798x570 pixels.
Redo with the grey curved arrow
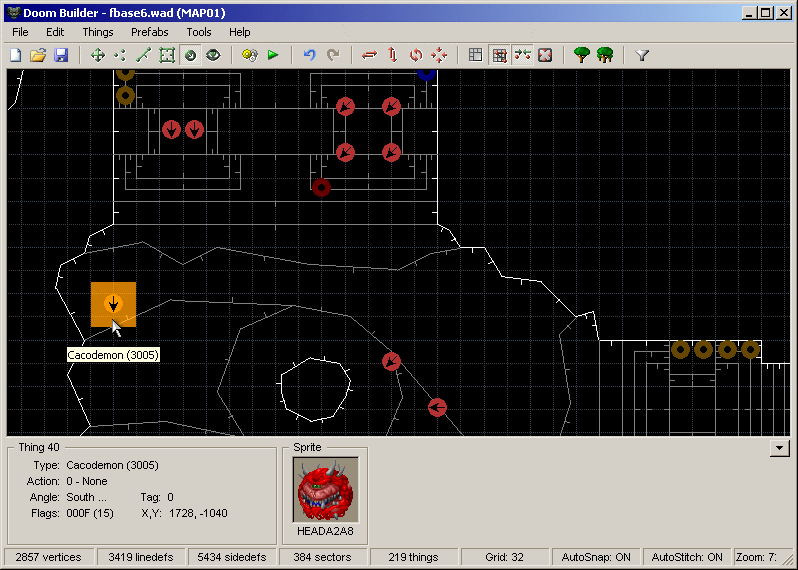[333, 55]
